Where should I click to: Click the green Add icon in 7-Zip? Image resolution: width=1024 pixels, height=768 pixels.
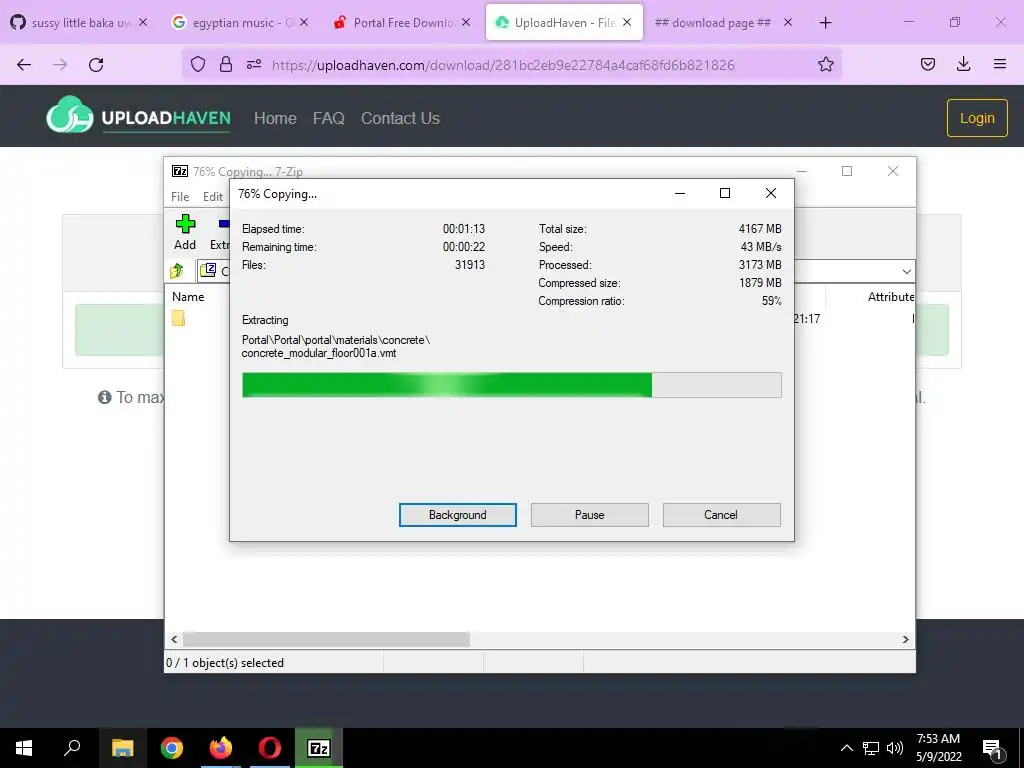[185, 224]
